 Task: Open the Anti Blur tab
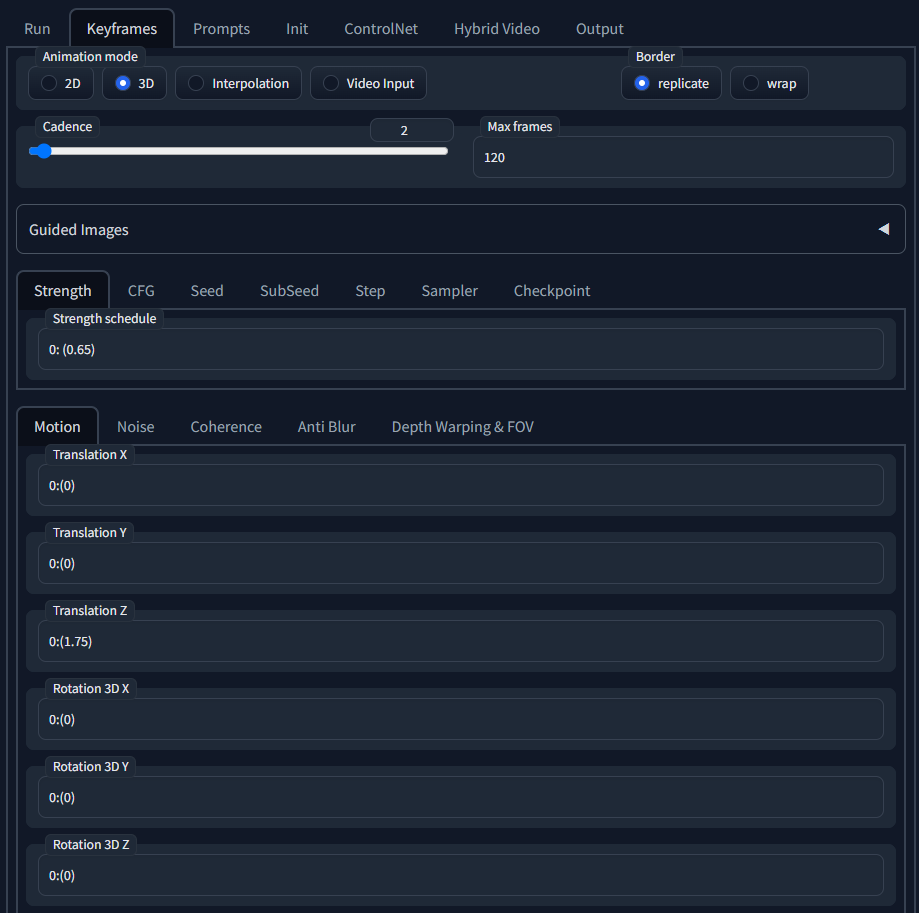click(326, 427)
